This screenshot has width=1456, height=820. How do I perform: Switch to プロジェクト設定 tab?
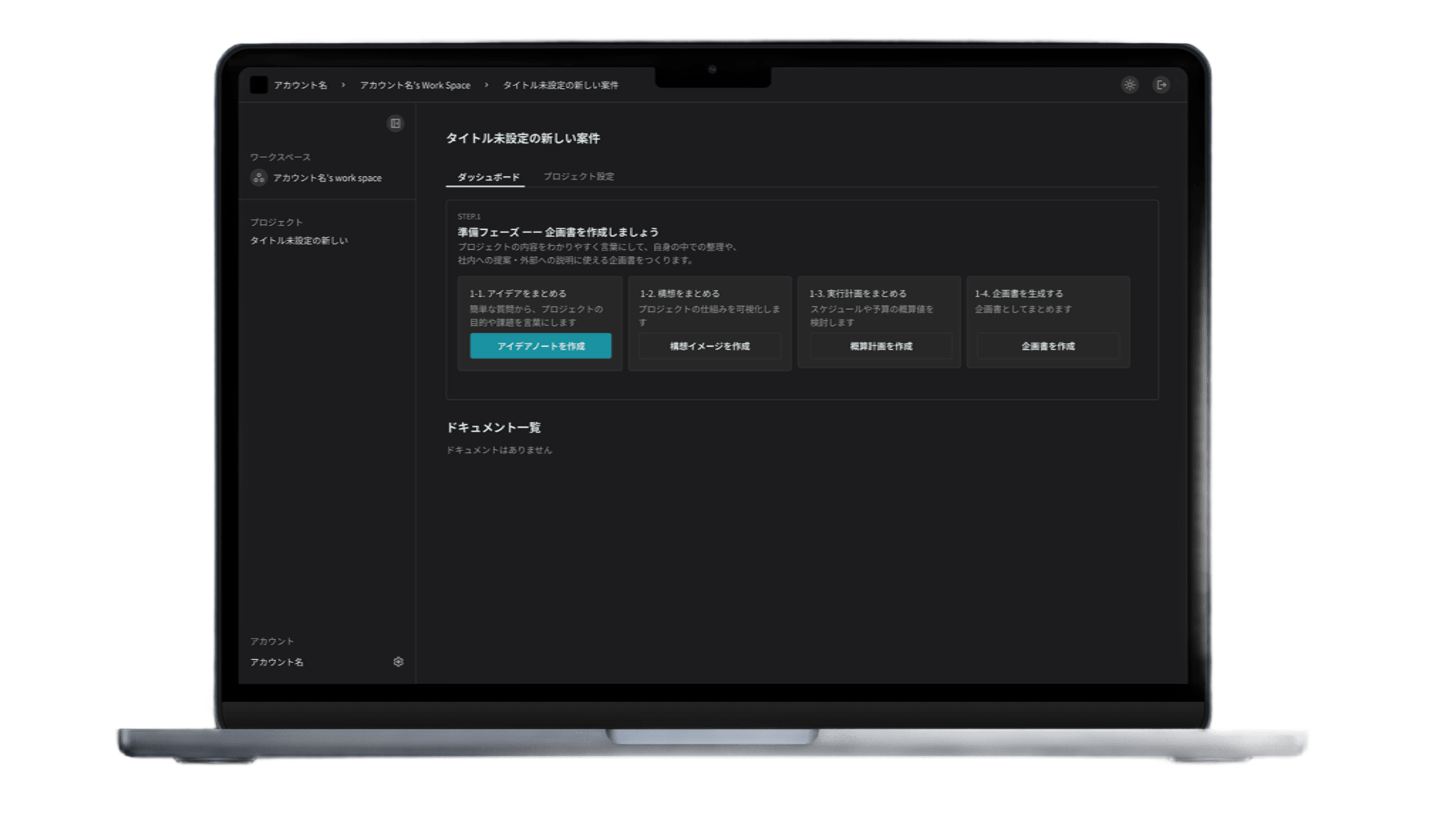578,177
